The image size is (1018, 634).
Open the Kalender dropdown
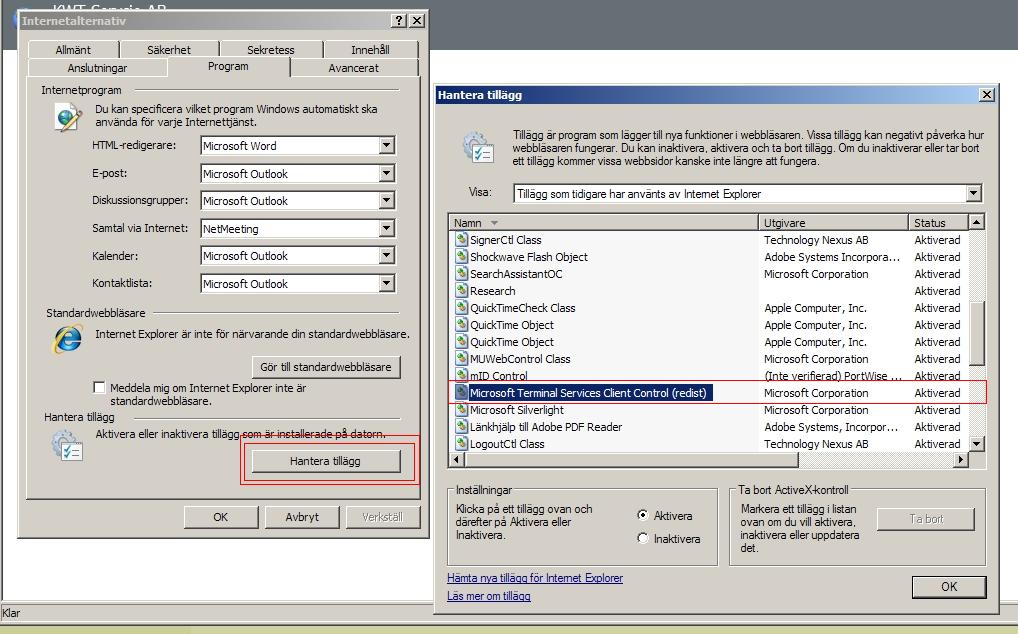tap(386, 256)
